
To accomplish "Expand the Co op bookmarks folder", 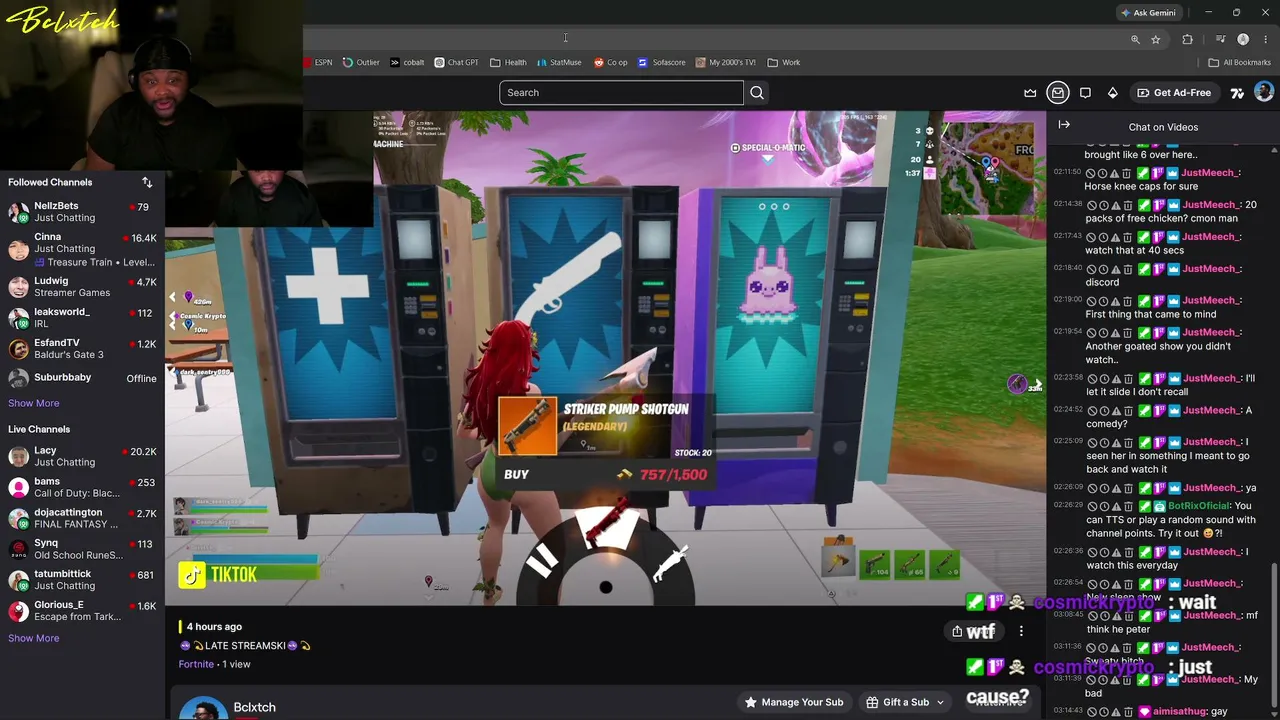I will (x=611, y=62).
